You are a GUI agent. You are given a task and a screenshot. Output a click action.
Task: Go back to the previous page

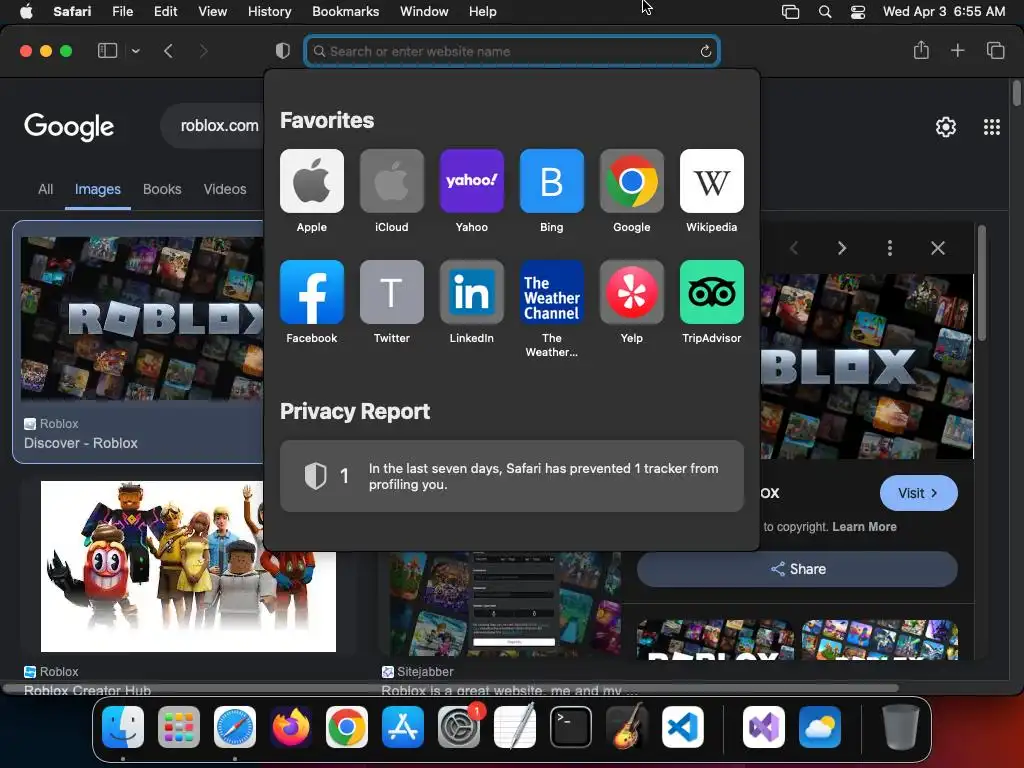[x=168, y=51]
